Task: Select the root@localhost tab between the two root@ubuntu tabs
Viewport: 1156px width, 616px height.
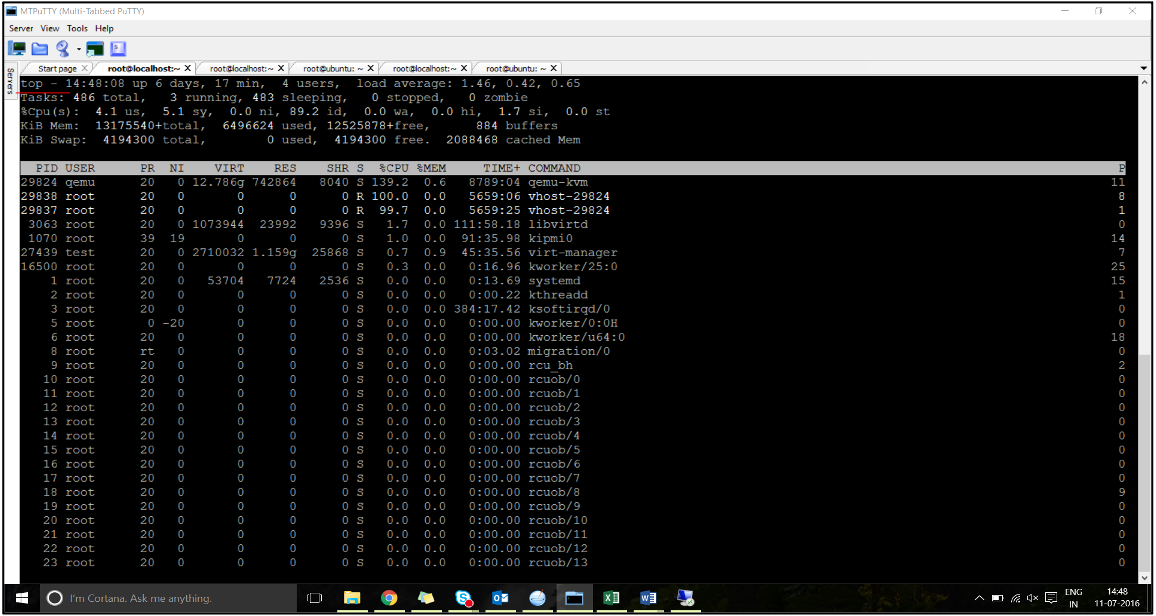Action: [x=425, y=68]
